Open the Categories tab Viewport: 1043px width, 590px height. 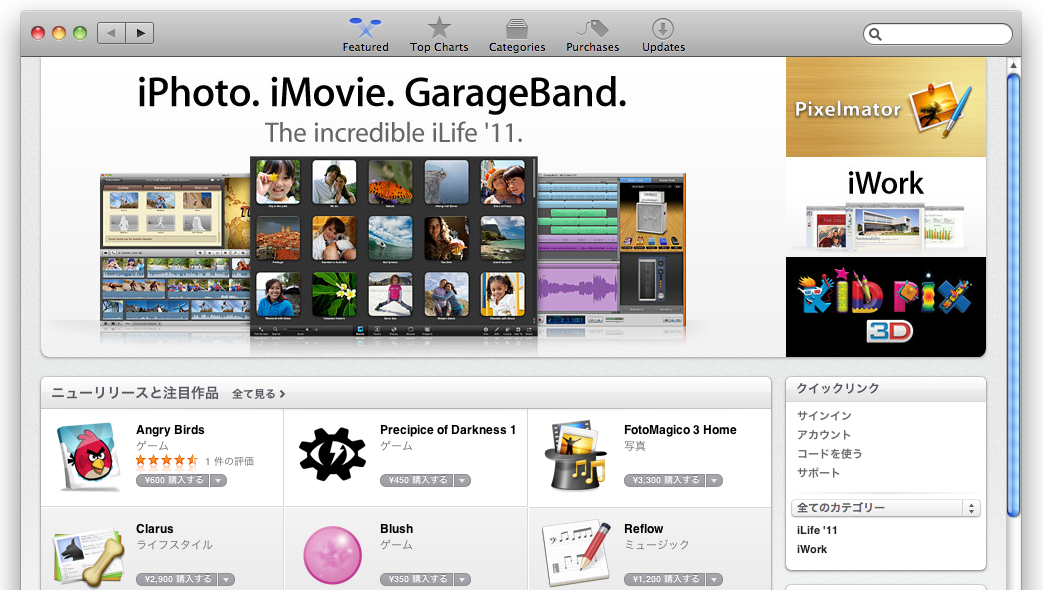coord(517,35)
